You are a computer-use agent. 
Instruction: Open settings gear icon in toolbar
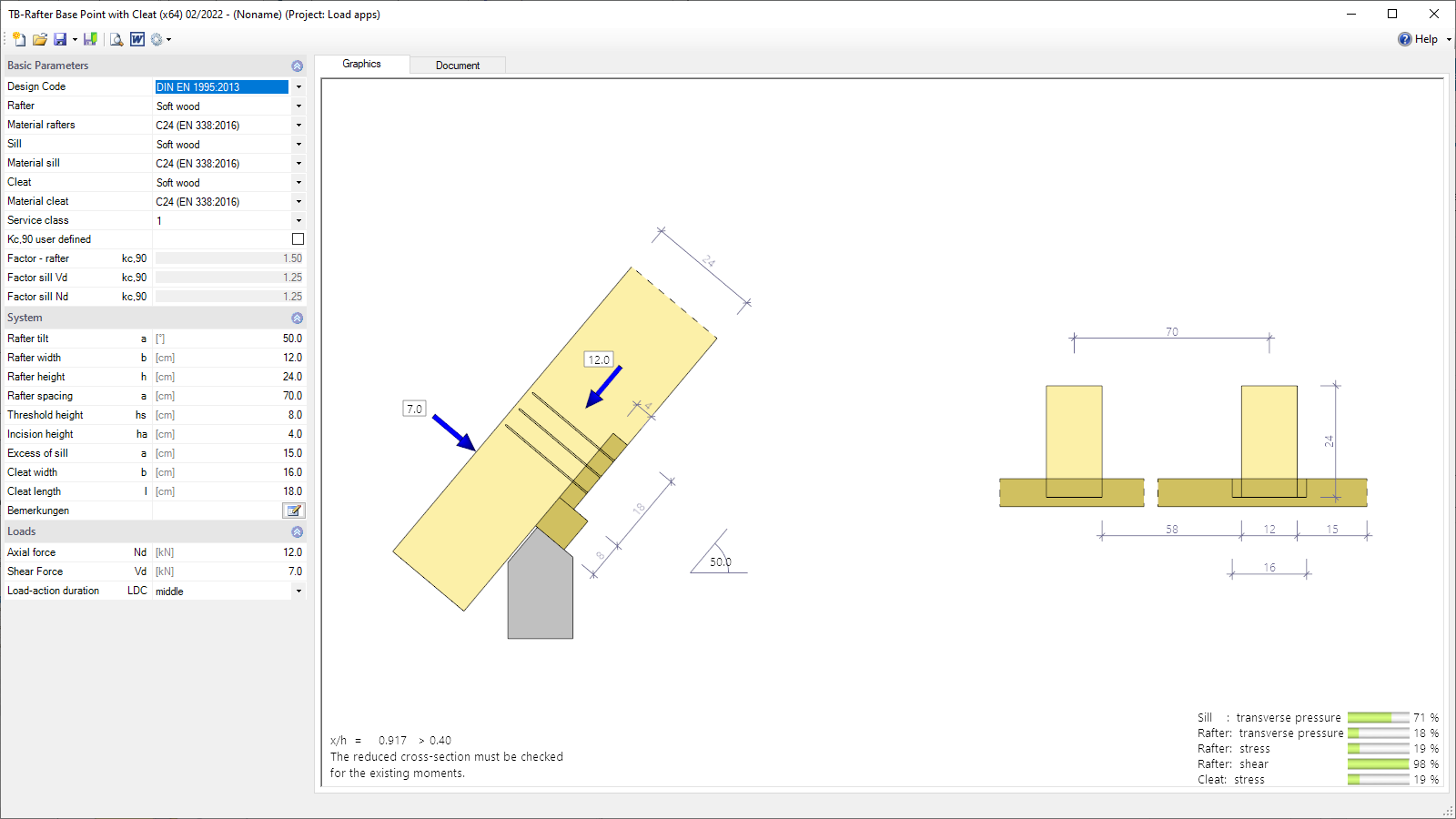point(157,39)
